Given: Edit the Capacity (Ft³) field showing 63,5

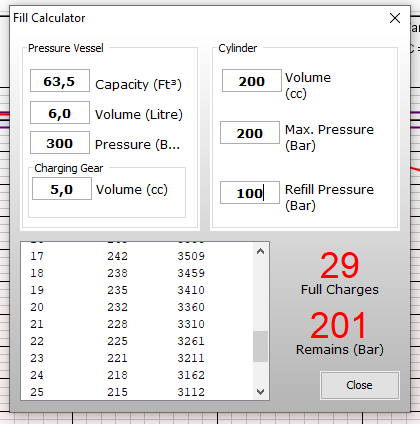Looking at the screenshot, I should [x=60, y=81].
